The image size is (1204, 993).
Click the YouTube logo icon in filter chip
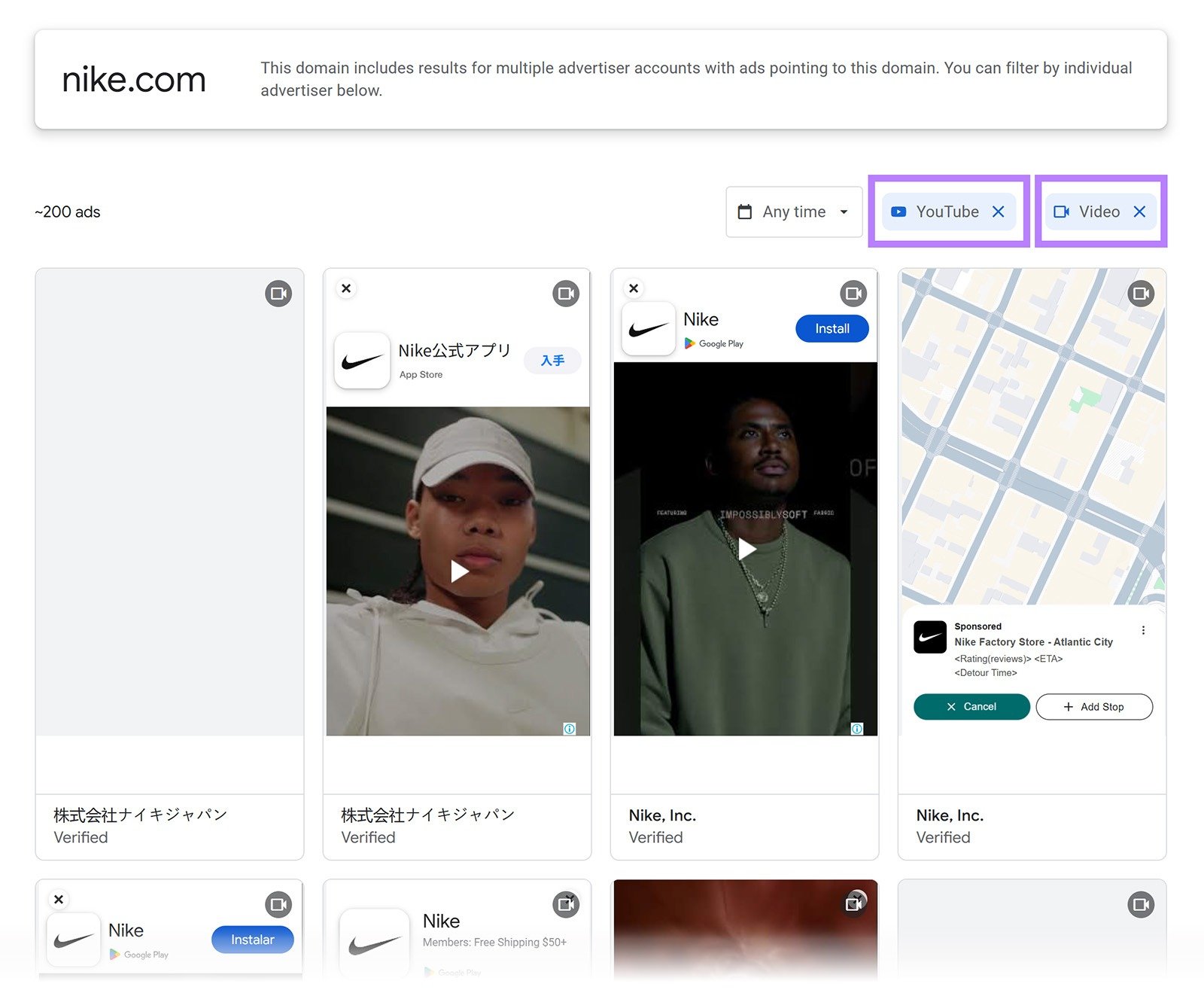898,212
